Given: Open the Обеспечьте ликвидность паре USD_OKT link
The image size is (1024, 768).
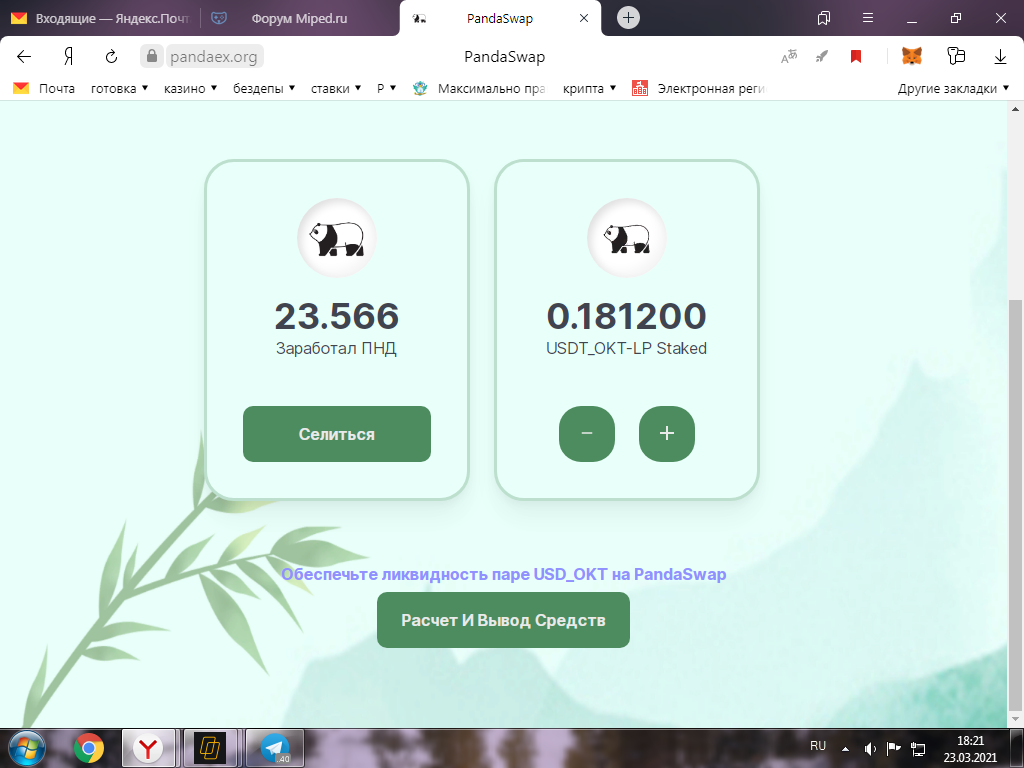Looking at the screenshot, I should click(504, 574).
